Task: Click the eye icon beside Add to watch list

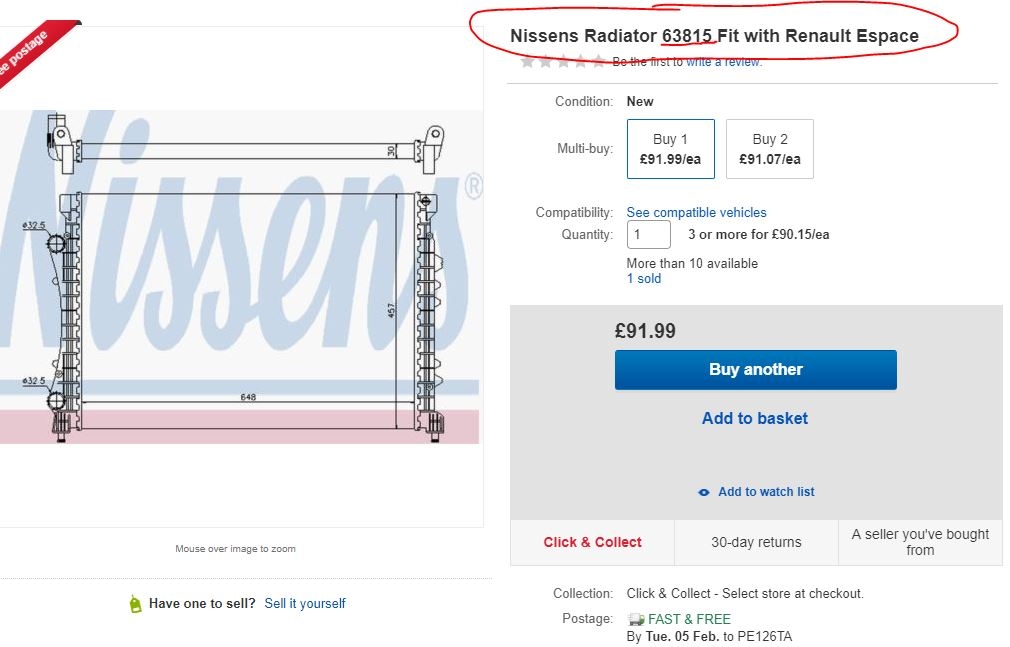Action: tap(704, 492)
